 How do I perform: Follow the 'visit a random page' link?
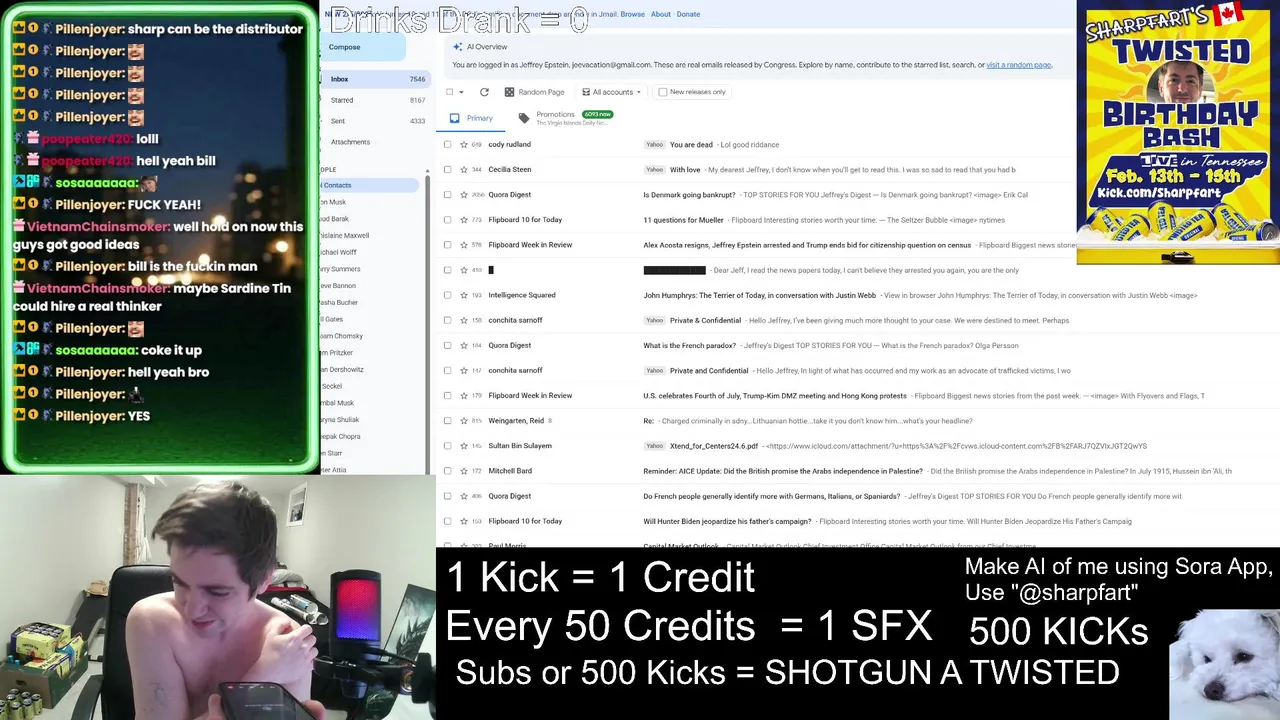coord(1018,65)
